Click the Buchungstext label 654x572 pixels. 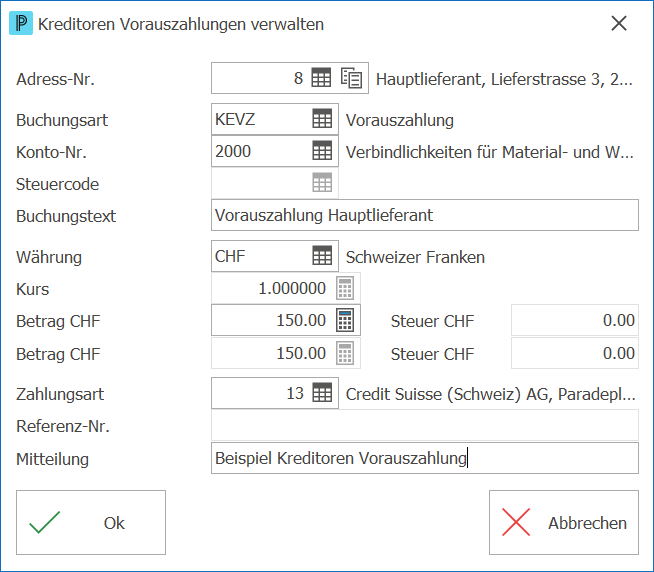click(x=66, y=216)
